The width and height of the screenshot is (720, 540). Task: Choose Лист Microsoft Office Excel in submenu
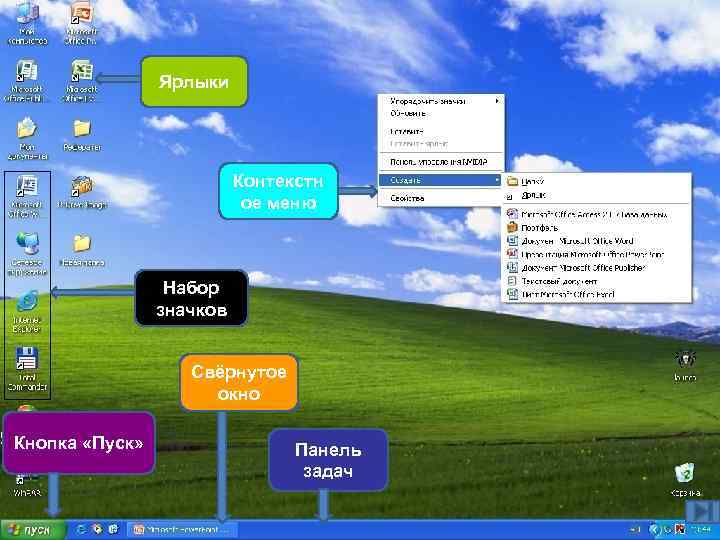596,294
